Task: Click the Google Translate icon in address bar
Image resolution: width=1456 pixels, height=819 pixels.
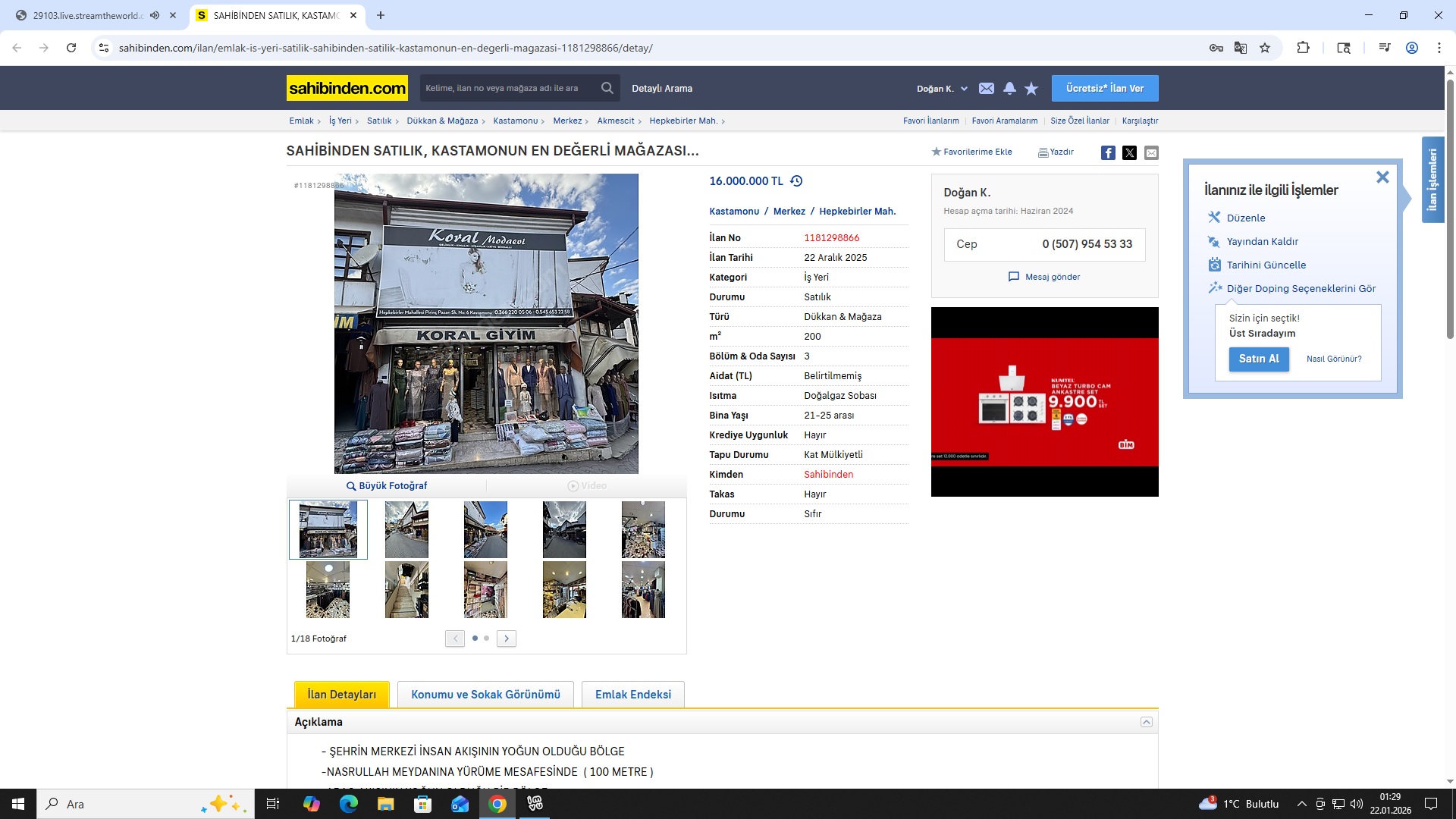Action: click(1241, 48)
